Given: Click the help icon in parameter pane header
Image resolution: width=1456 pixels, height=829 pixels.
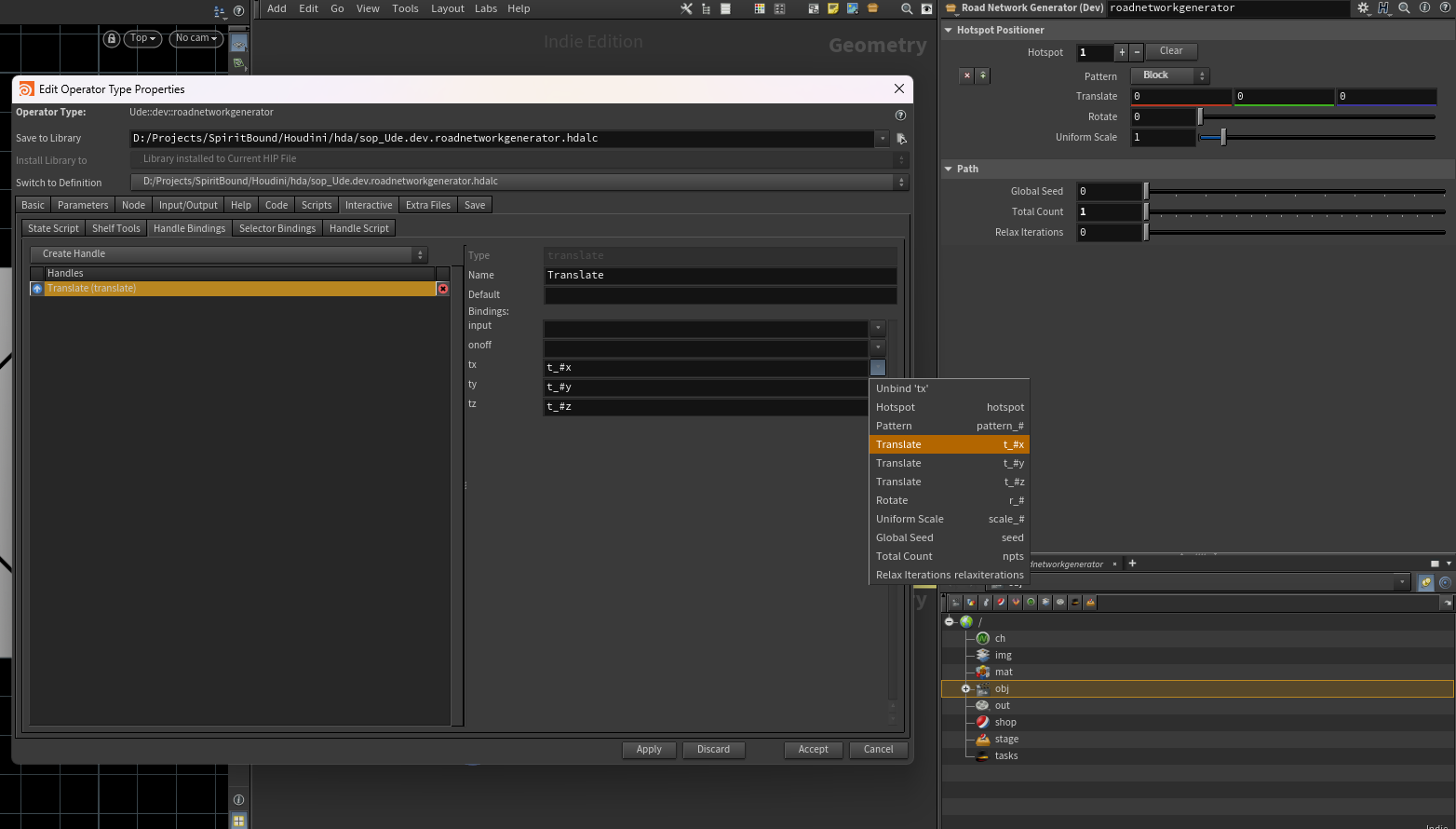Looking at the screenshot, I should click(1446, 7).
